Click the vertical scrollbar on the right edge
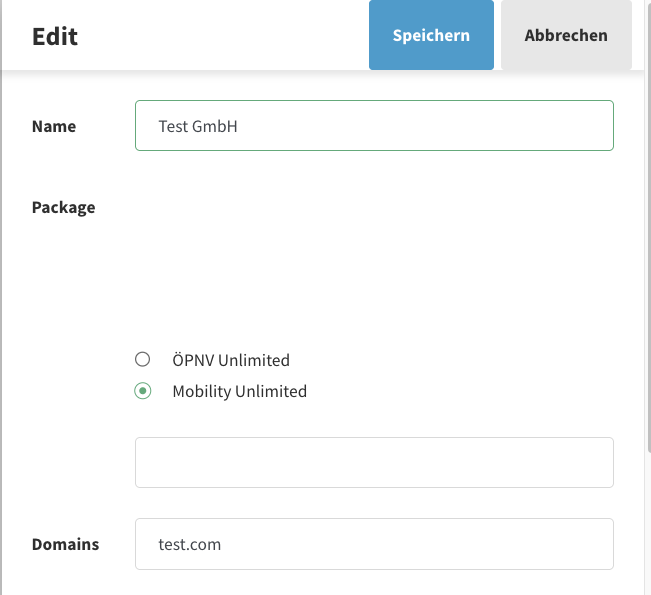This screenshot has width=651, height=595. (x=647, y=300)
